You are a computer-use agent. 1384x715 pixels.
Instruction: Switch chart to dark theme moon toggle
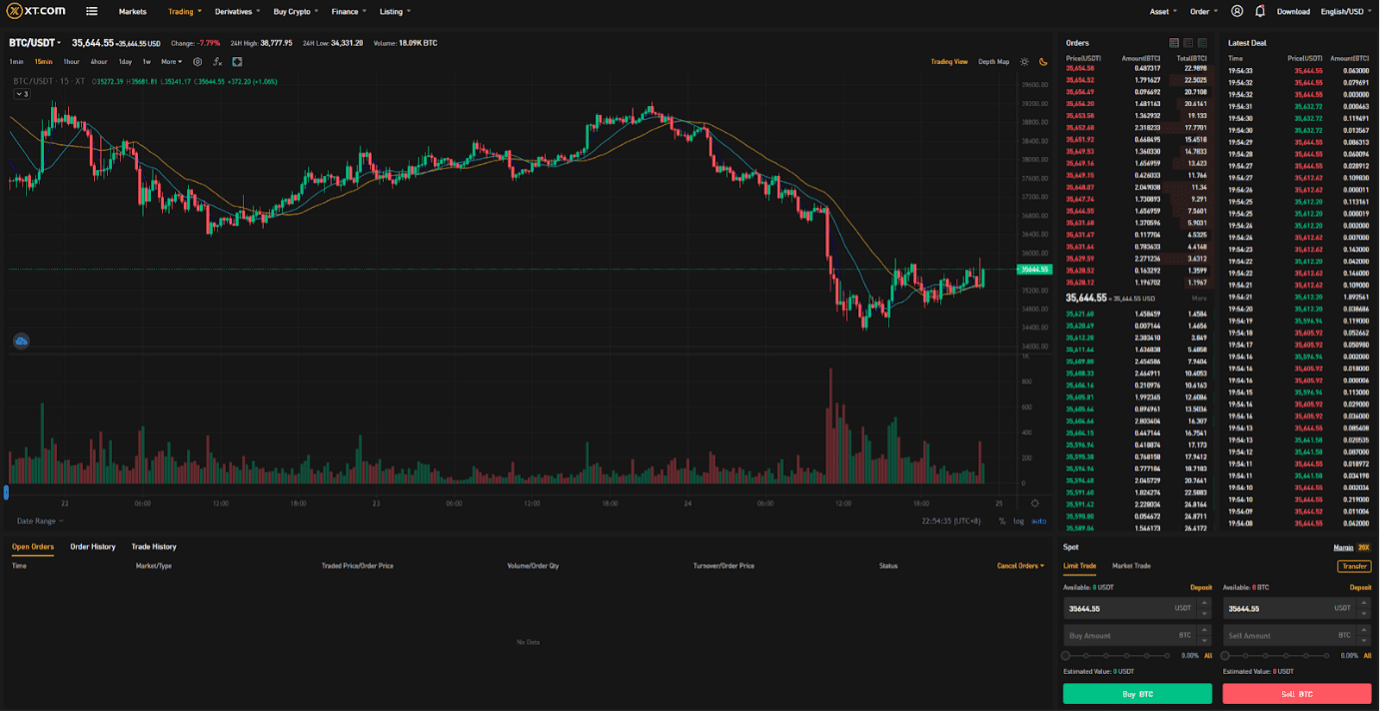1042,61
